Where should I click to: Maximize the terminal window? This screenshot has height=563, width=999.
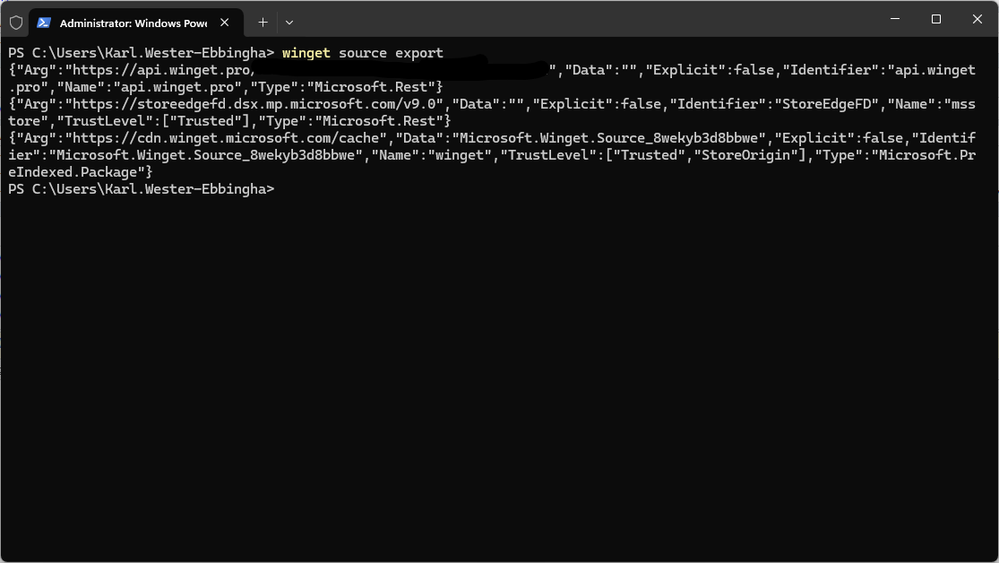click(x=936, y=19)
